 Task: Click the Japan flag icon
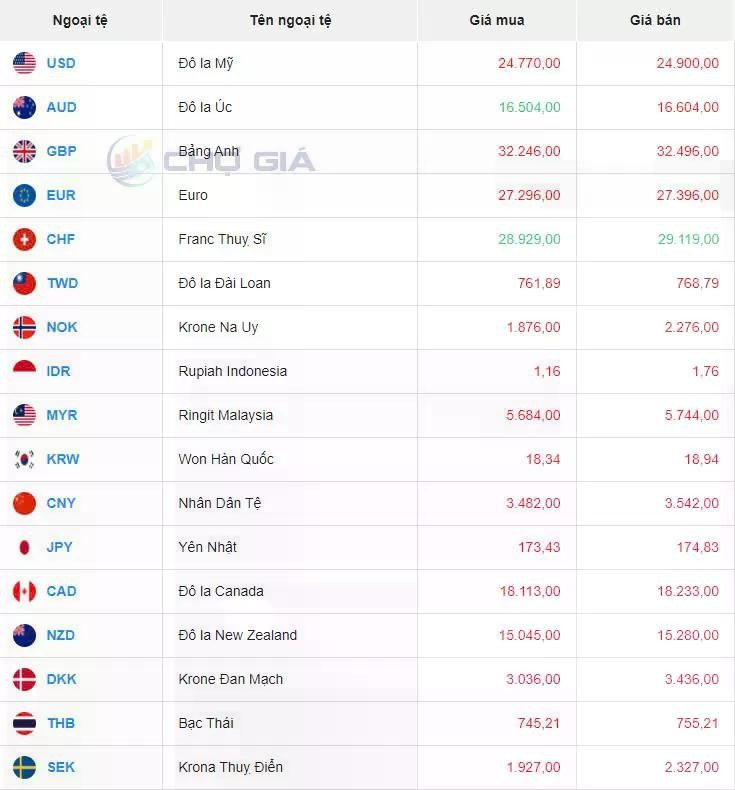coord(24,547)
